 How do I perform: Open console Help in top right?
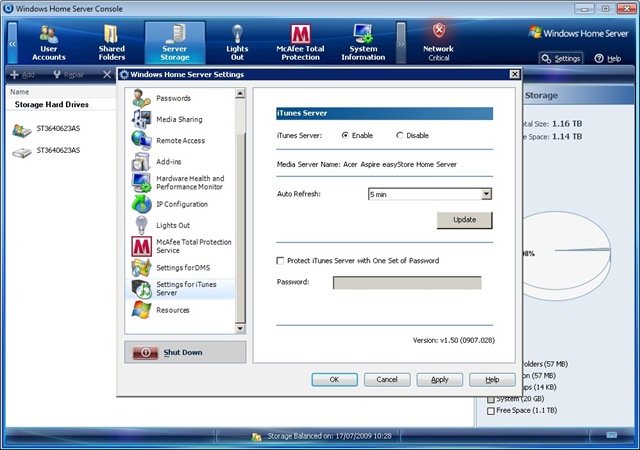point(608,59)
